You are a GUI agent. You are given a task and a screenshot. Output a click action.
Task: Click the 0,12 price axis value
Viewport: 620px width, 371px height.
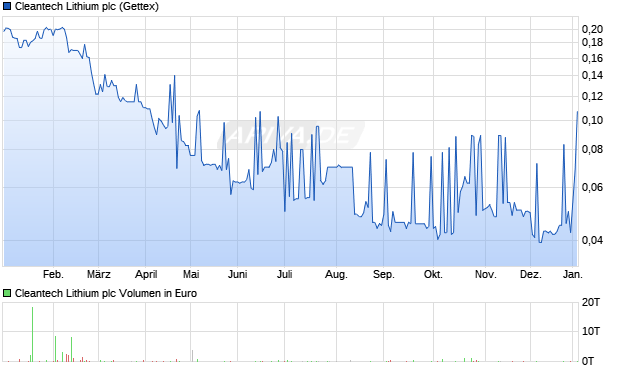(x=592, y=96)
